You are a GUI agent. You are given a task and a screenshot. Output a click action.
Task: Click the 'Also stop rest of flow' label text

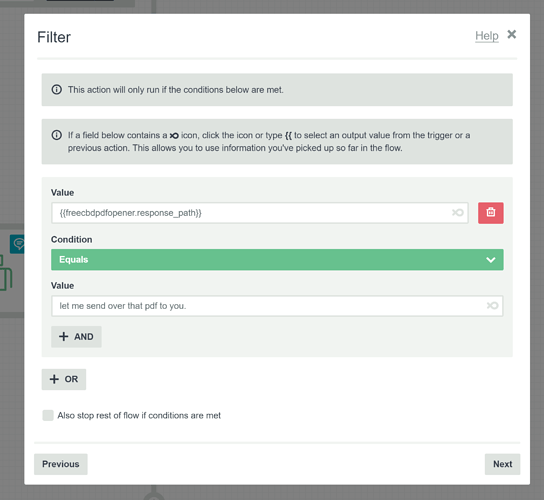(139, 415)
